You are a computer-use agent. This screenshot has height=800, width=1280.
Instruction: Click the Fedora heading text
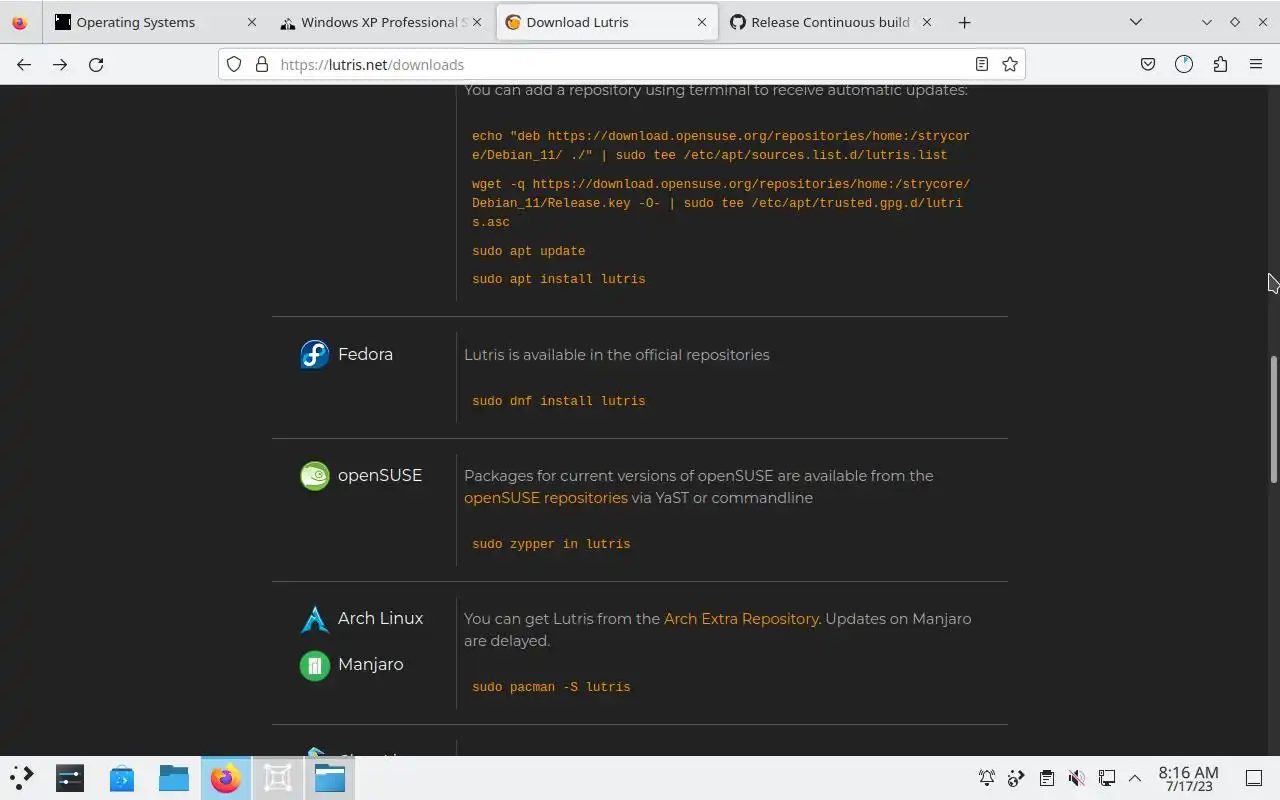(x=365, y=354)
